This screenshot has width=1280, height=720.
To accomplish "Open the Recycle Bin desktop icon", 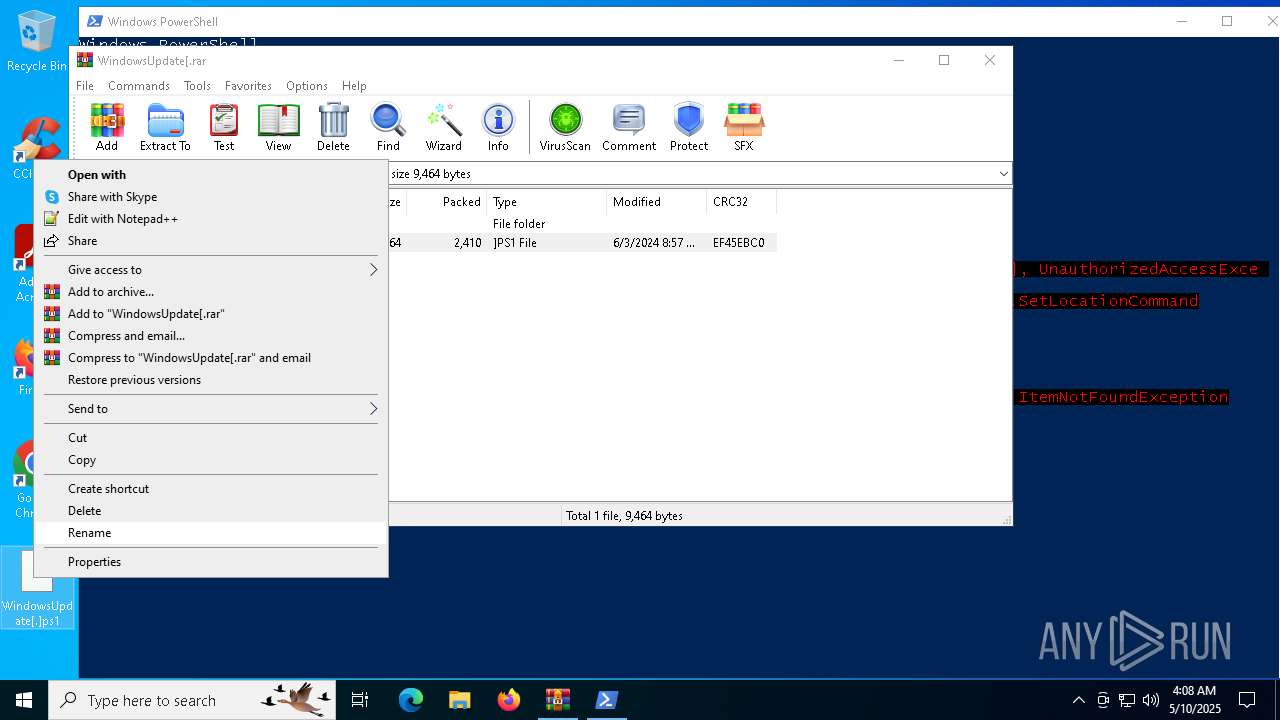I will click(37, 42).
